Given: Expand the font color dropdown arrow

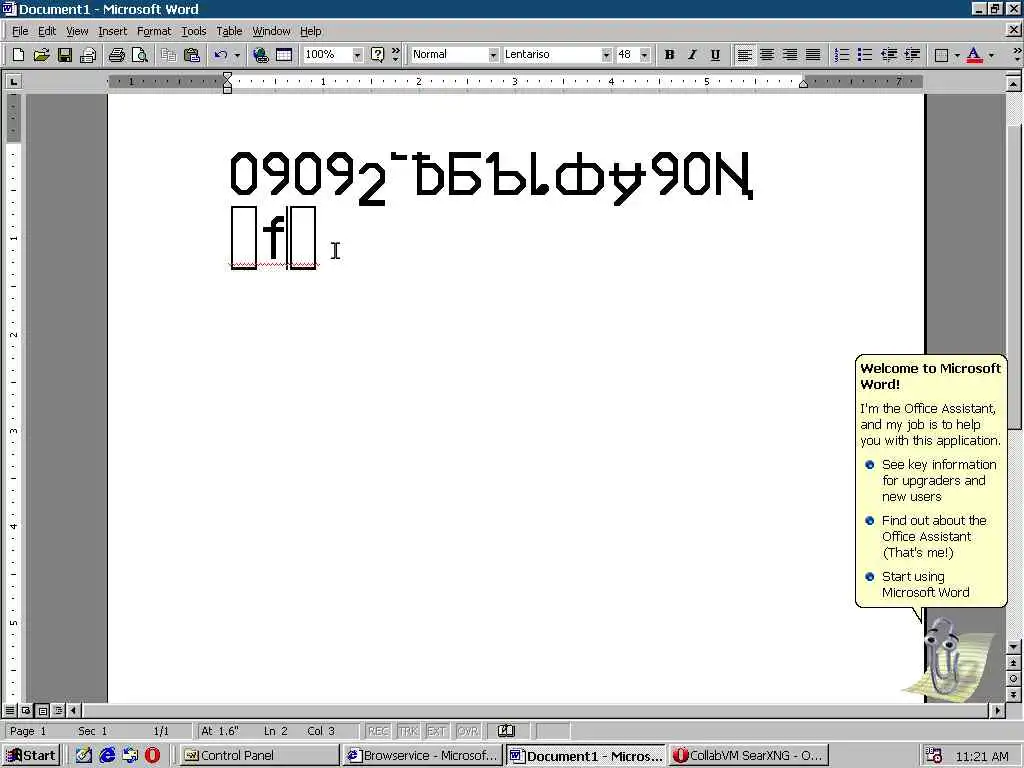Looking at the screenshot, I should point(991,55).
